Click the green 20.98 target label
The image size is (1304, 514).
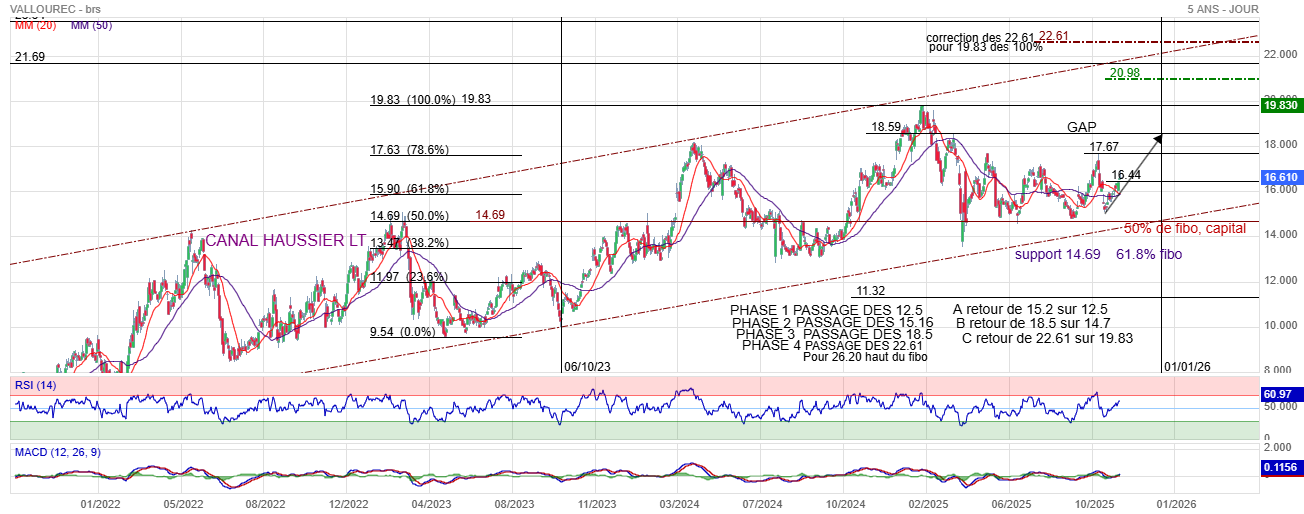coord(1124,73)
